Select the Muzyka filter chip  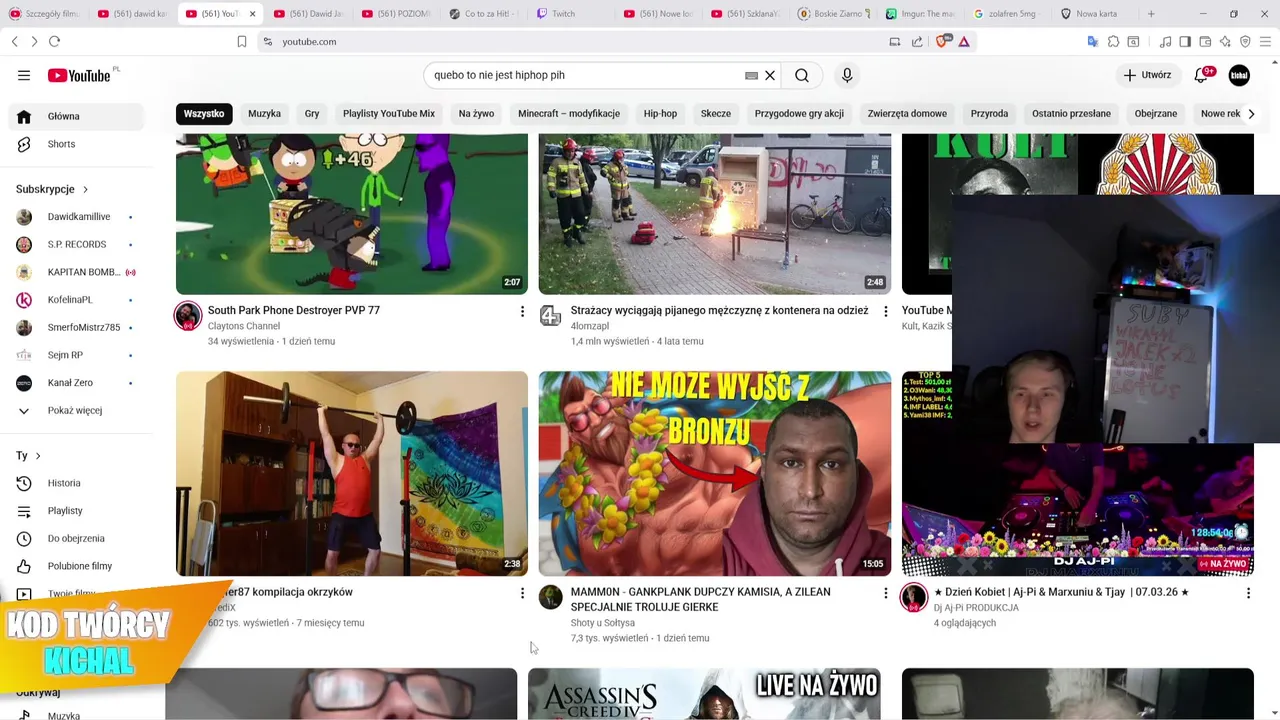point(264,114)
